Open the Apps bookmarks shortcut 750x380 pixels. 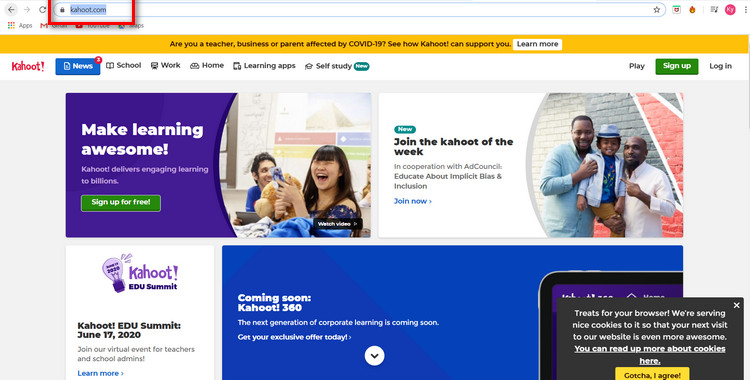20,25
